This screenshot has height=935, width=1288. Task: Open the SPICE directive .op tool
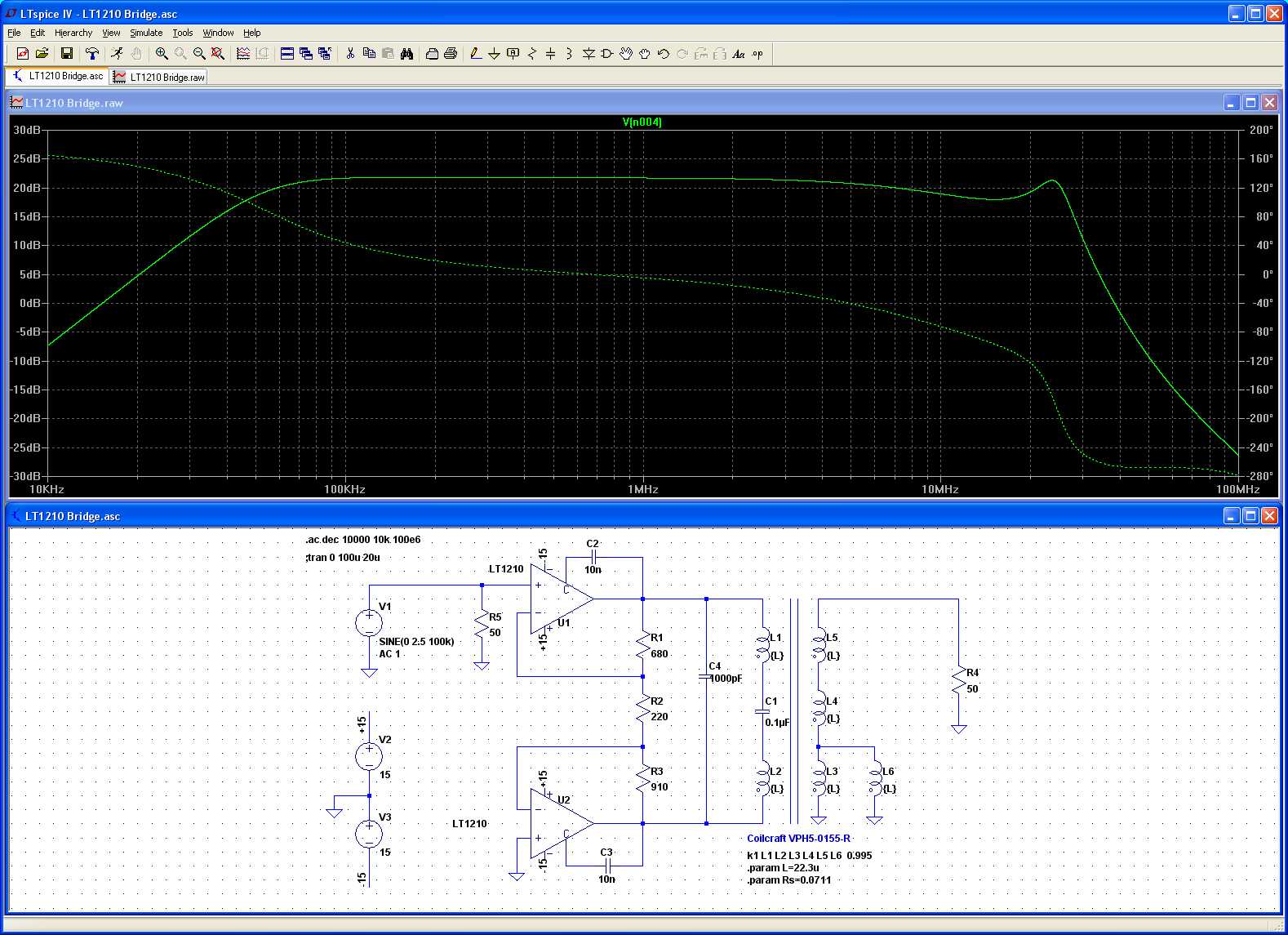click(757, 54)
